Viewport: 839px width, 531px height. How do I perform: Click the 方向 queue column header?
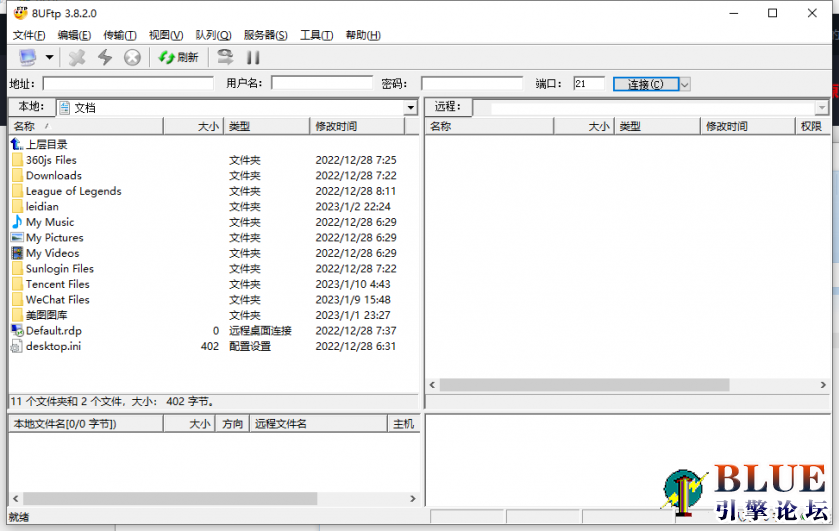(x=232, y=424)
